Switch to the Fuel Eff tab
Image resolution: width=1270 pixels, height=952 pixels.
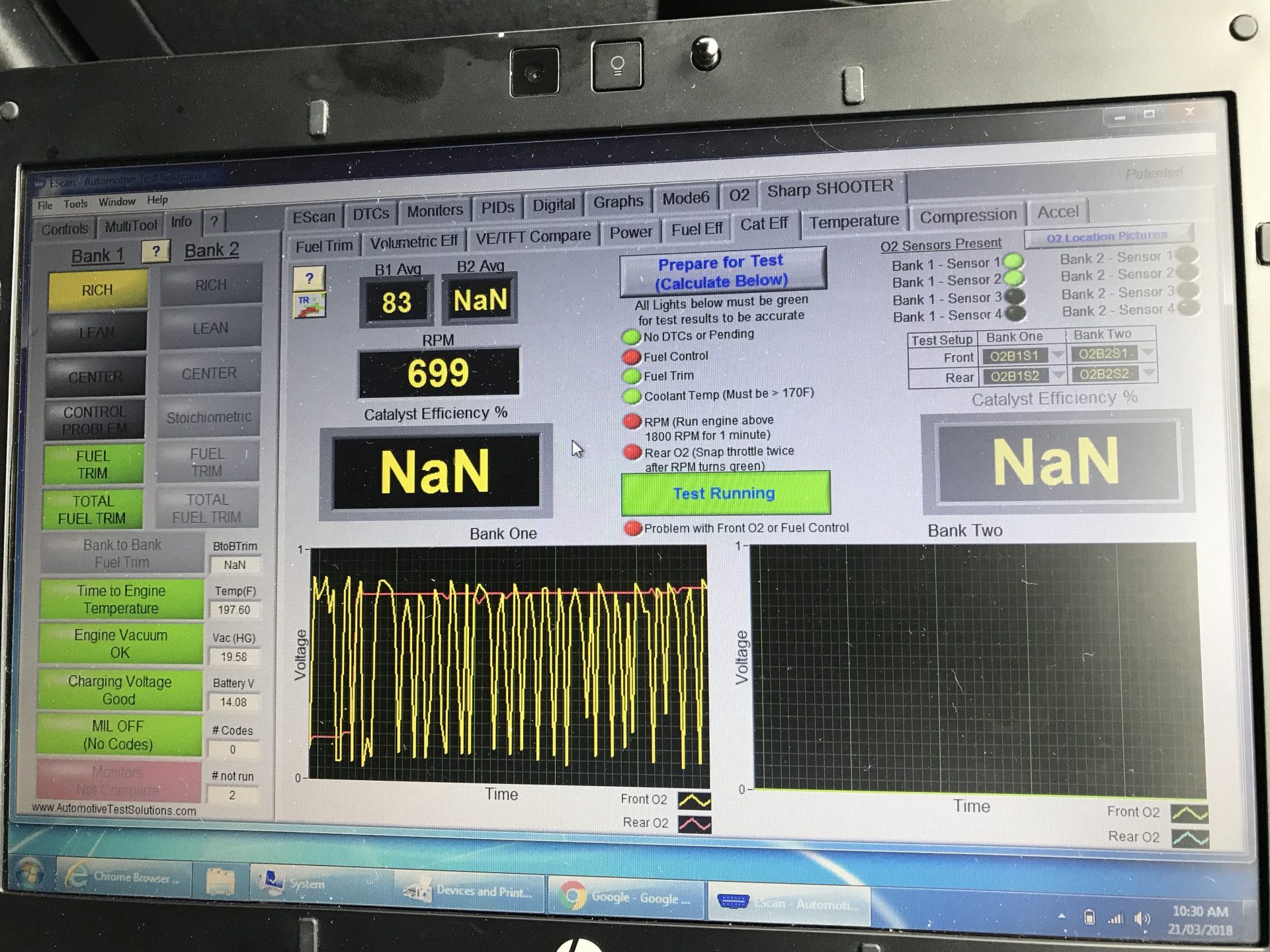point(697,229)
